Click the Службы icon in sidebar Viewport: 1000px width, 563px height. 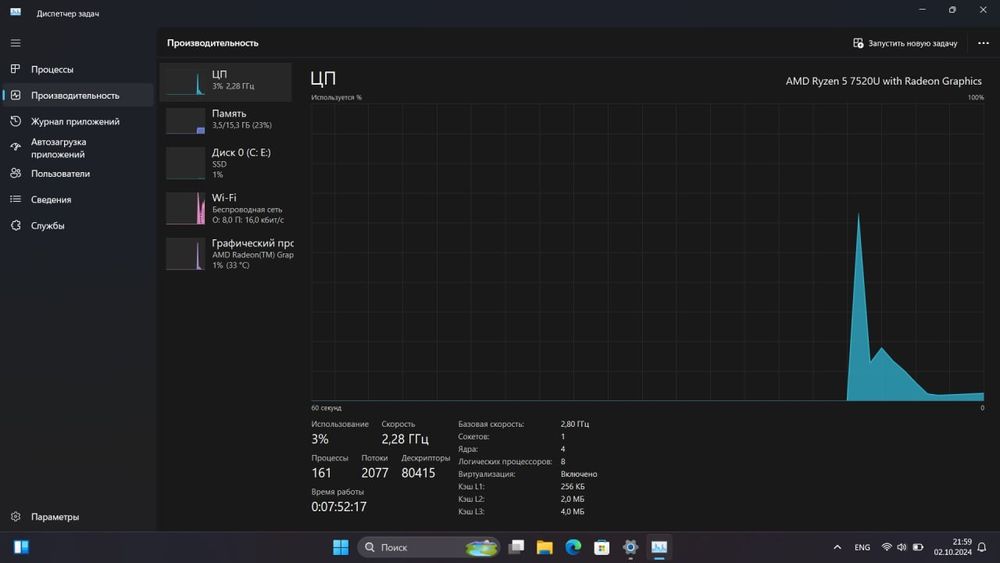pos(15,225)
